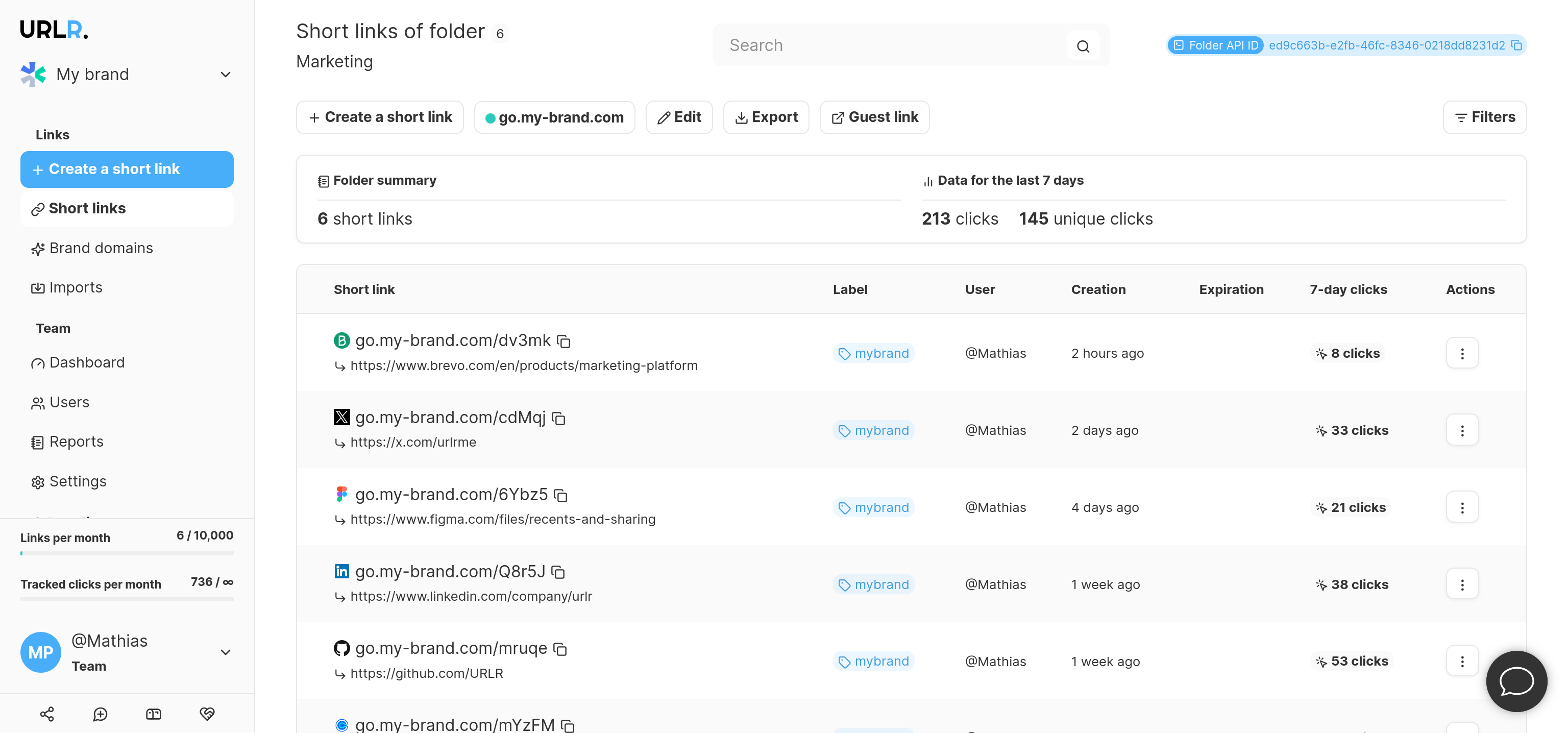
Task: Click the 38 clicks badge
Action: point(1351,584)
